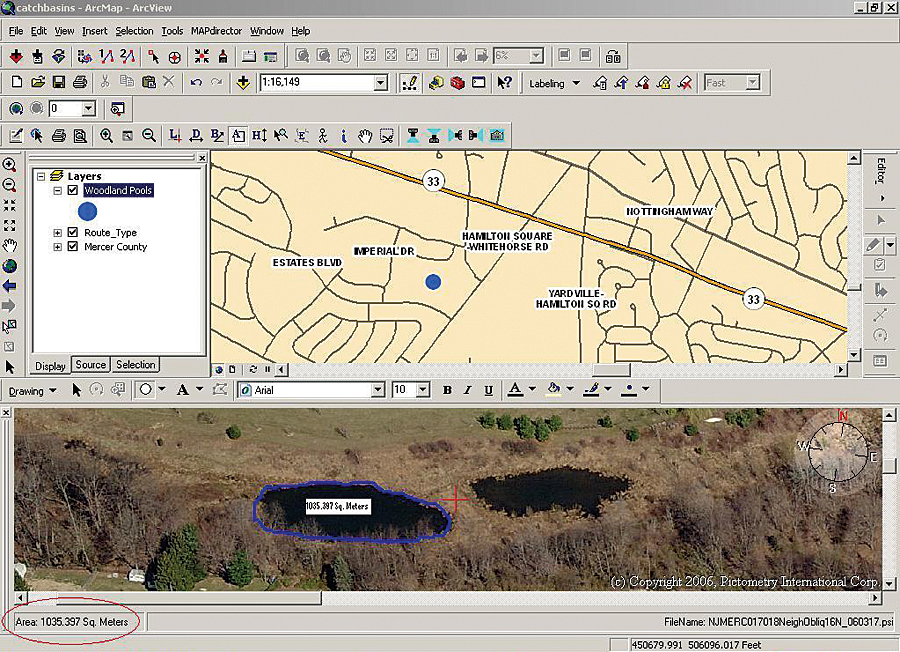
Task: Select the hand pan tool in Pictometry toolbar
Action: coord(365,135)
